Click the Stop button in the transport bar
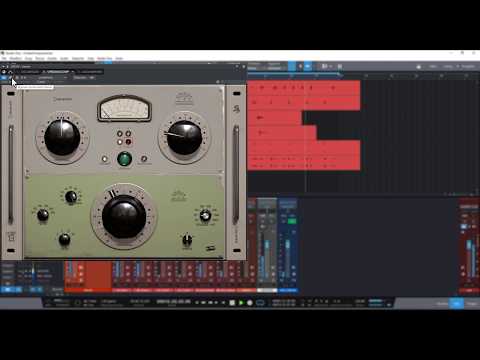This screenshot has height=360, width=480. [232, 303]
